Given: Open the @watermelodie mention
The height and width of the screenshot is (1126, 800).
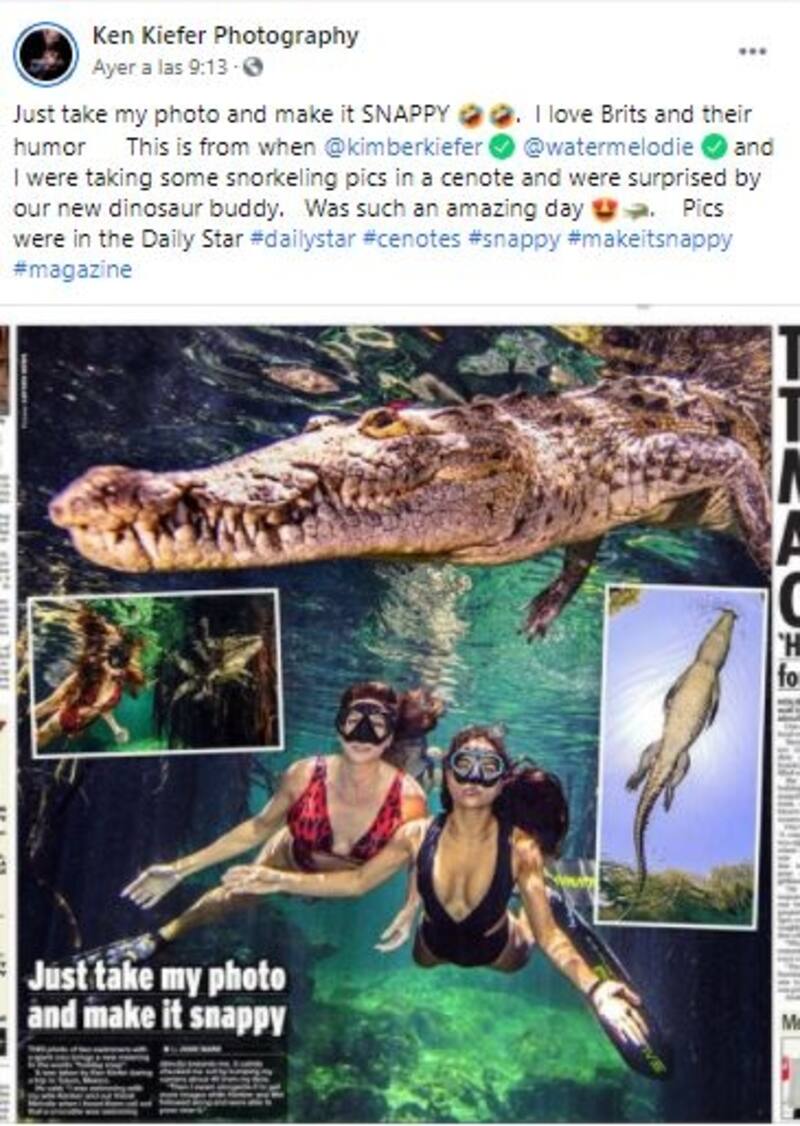Looking at the screenshot, I should (608, 147).
